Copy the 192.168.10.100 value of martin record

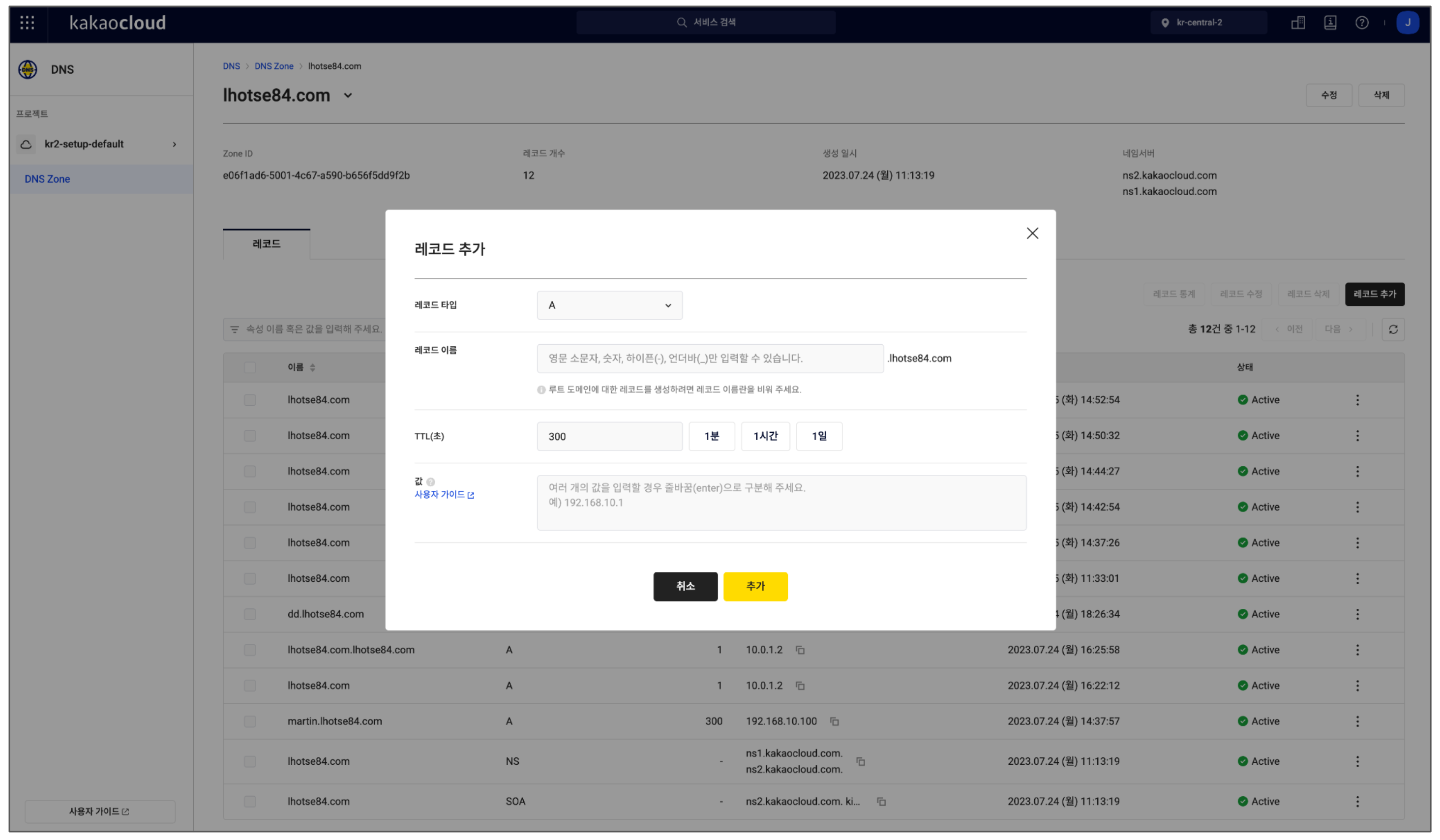(x=834, y=721)
